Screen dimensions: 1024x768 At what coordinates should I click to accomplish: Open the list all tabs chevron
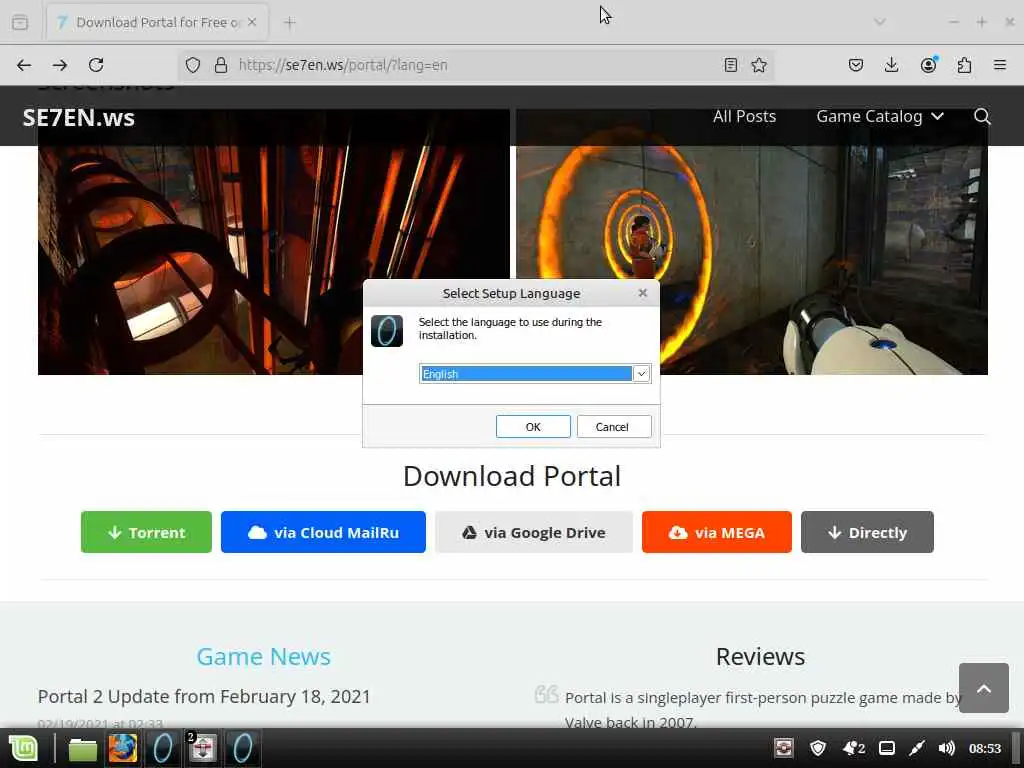point(880,22)
